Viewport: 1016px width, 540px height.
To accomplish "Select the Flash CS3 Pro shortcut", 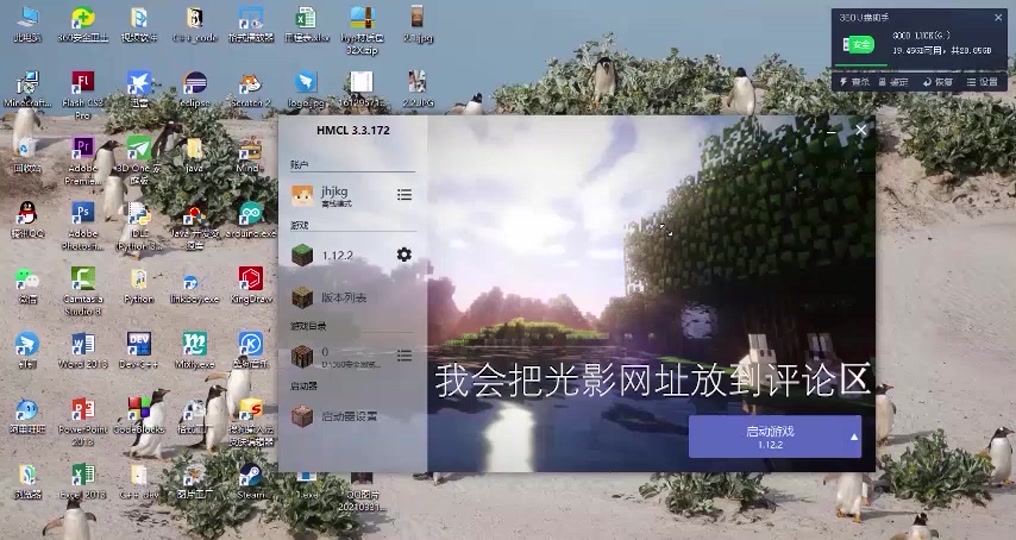I will click(x=83, y=95).
